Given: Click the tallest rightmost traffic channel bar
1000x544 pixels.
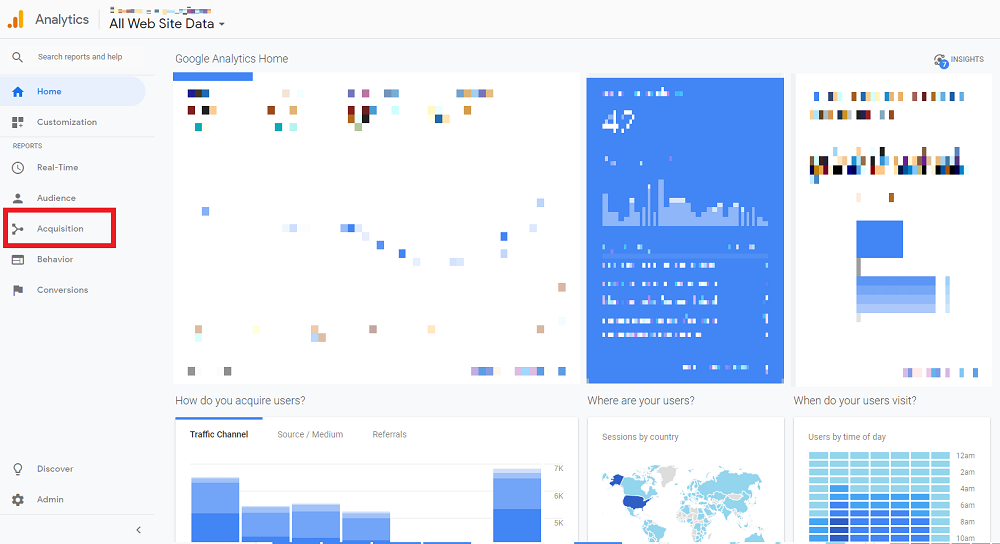Looking at the screenshot, I should [517, 506].
